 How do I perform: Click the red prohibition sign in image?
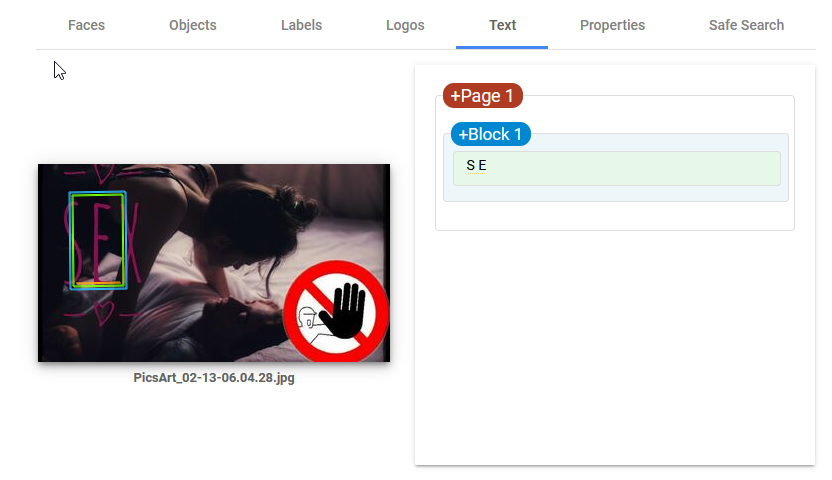point(336,311)
